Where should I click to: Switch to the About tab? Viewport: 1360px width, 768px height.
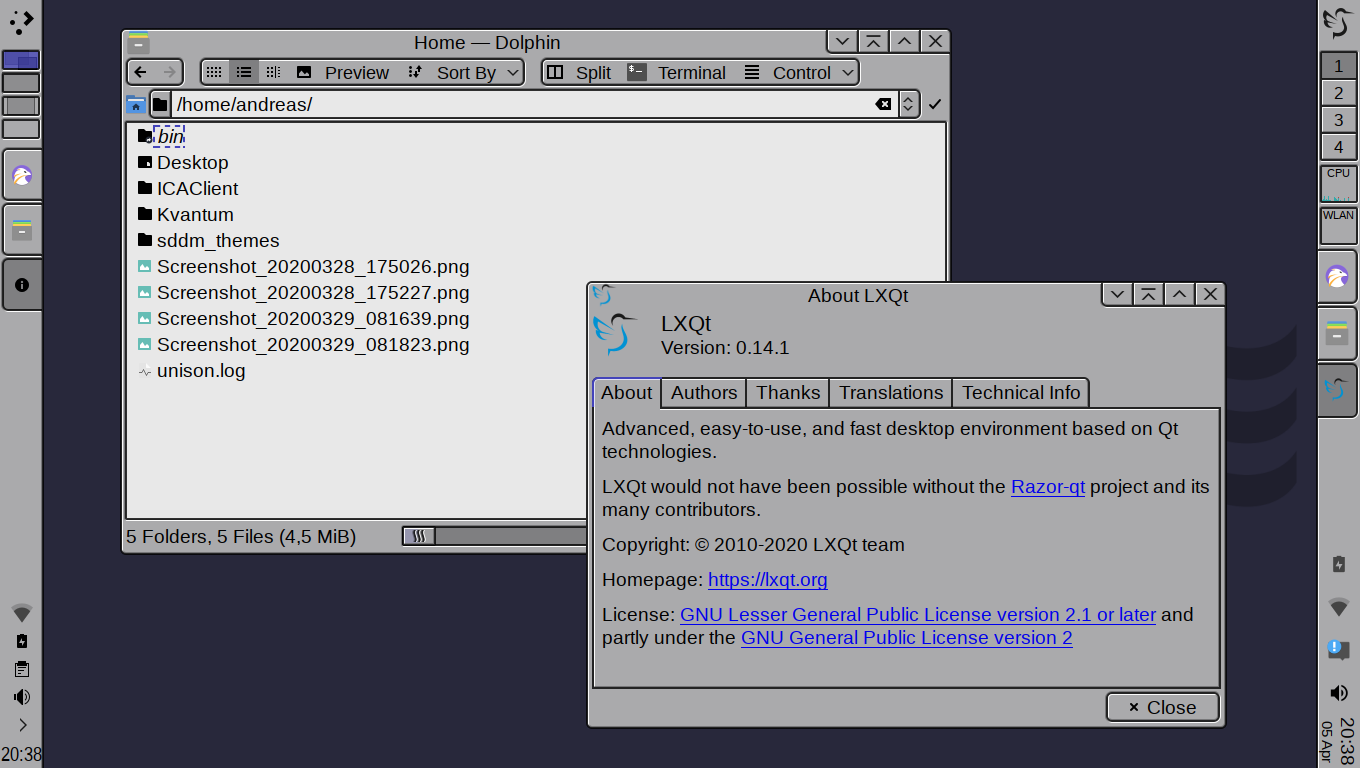click(x=626, y=393)
